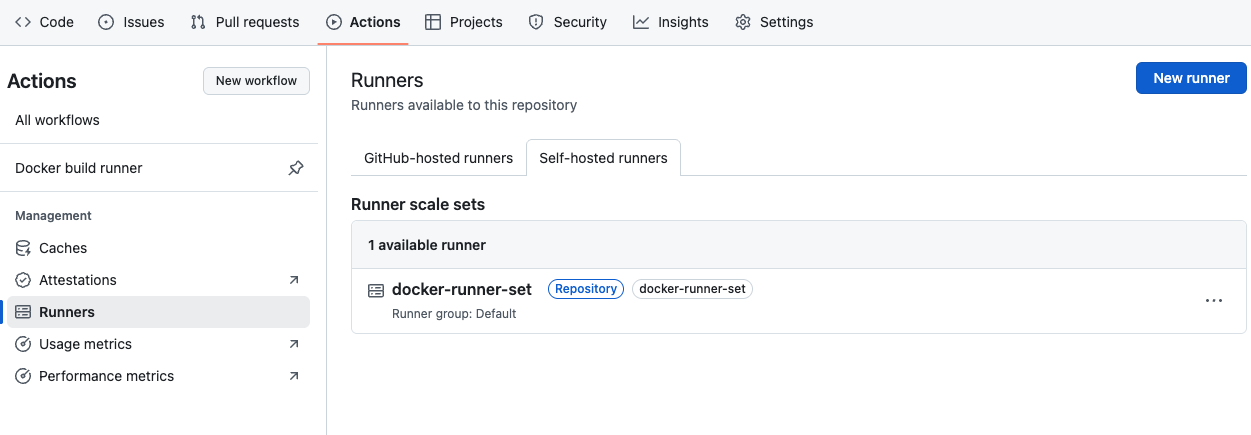Open the docker-runner-set runner link
Screen dimensions: 1251x435
pyautogui.click(x=461, y=289)
